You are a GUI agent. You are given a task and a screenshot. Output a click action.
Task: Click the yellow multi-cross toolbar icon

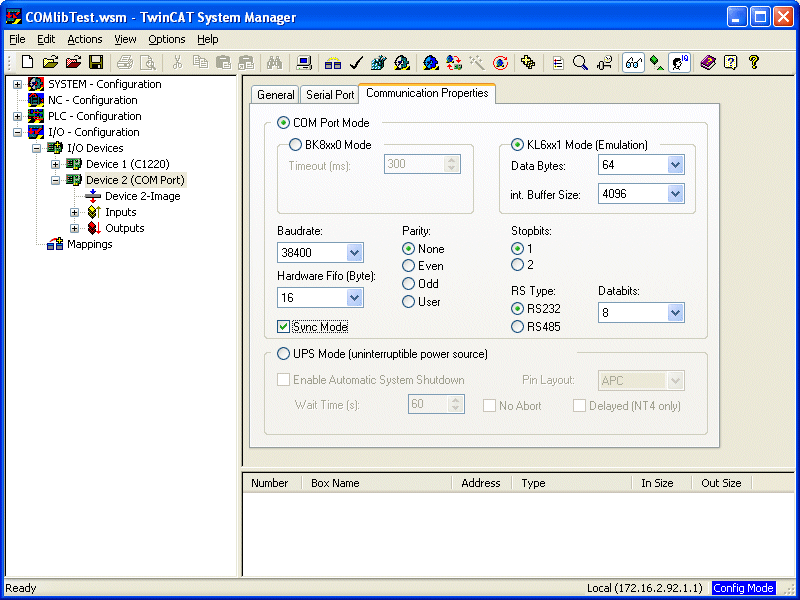(528, 63)
